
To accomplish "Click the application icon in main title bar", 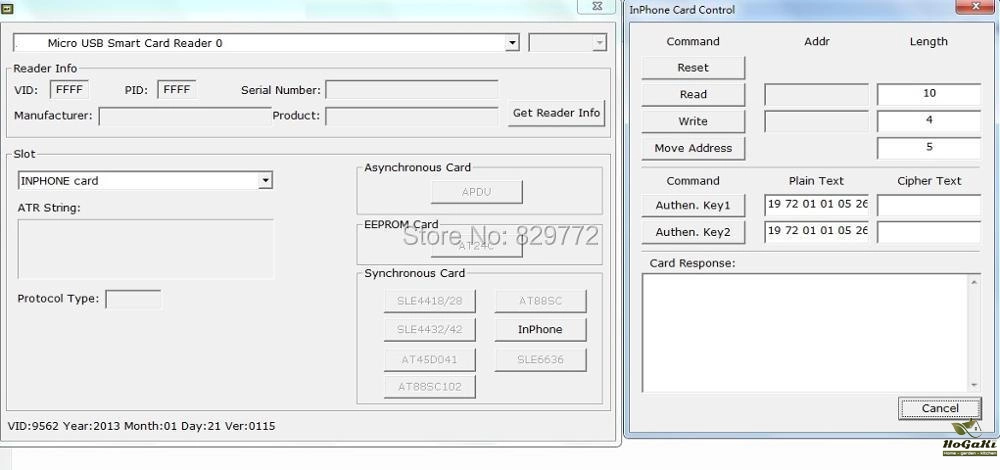I will 8,10.
